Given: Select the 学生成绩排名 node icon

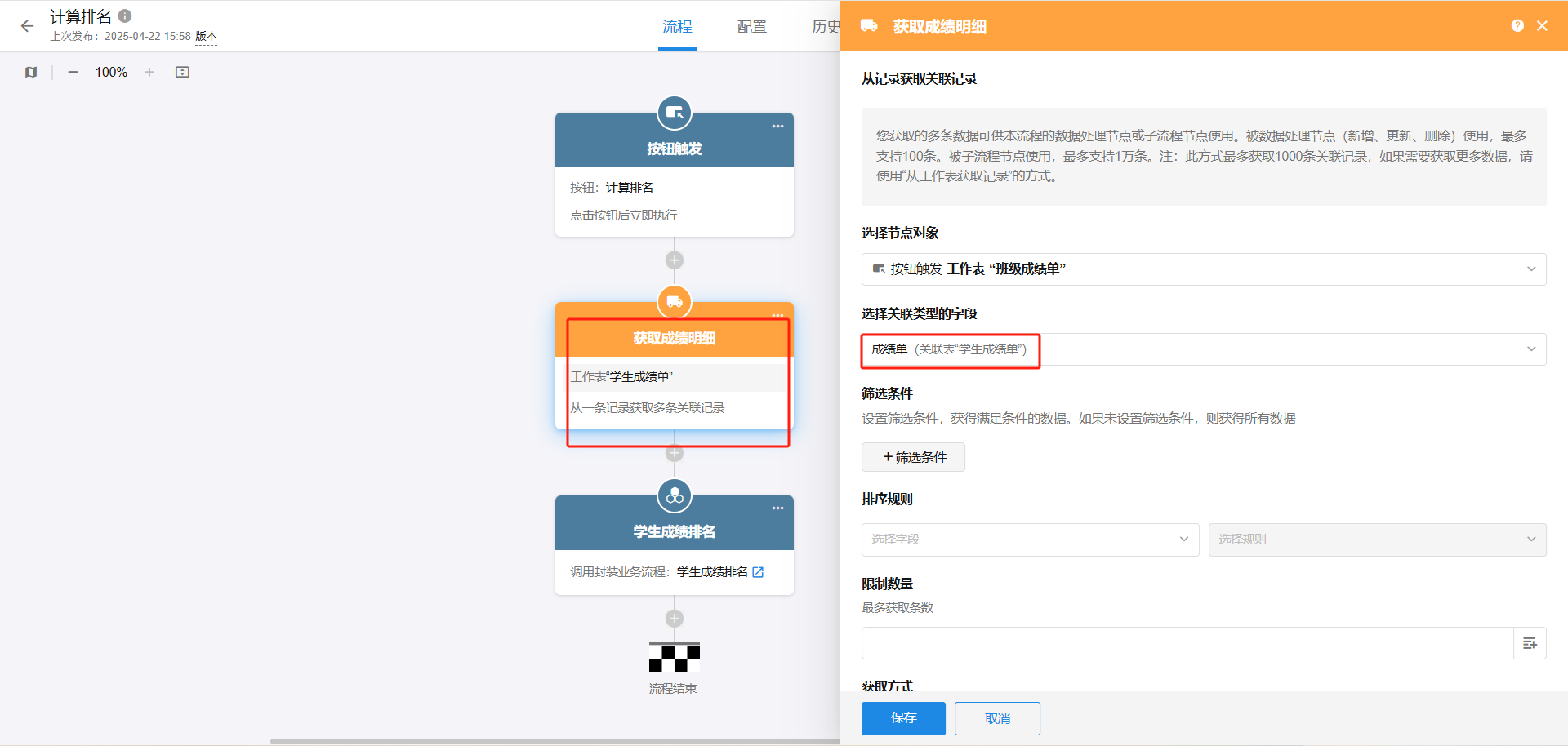Looking at the screenshot, I should pos(675,495).
